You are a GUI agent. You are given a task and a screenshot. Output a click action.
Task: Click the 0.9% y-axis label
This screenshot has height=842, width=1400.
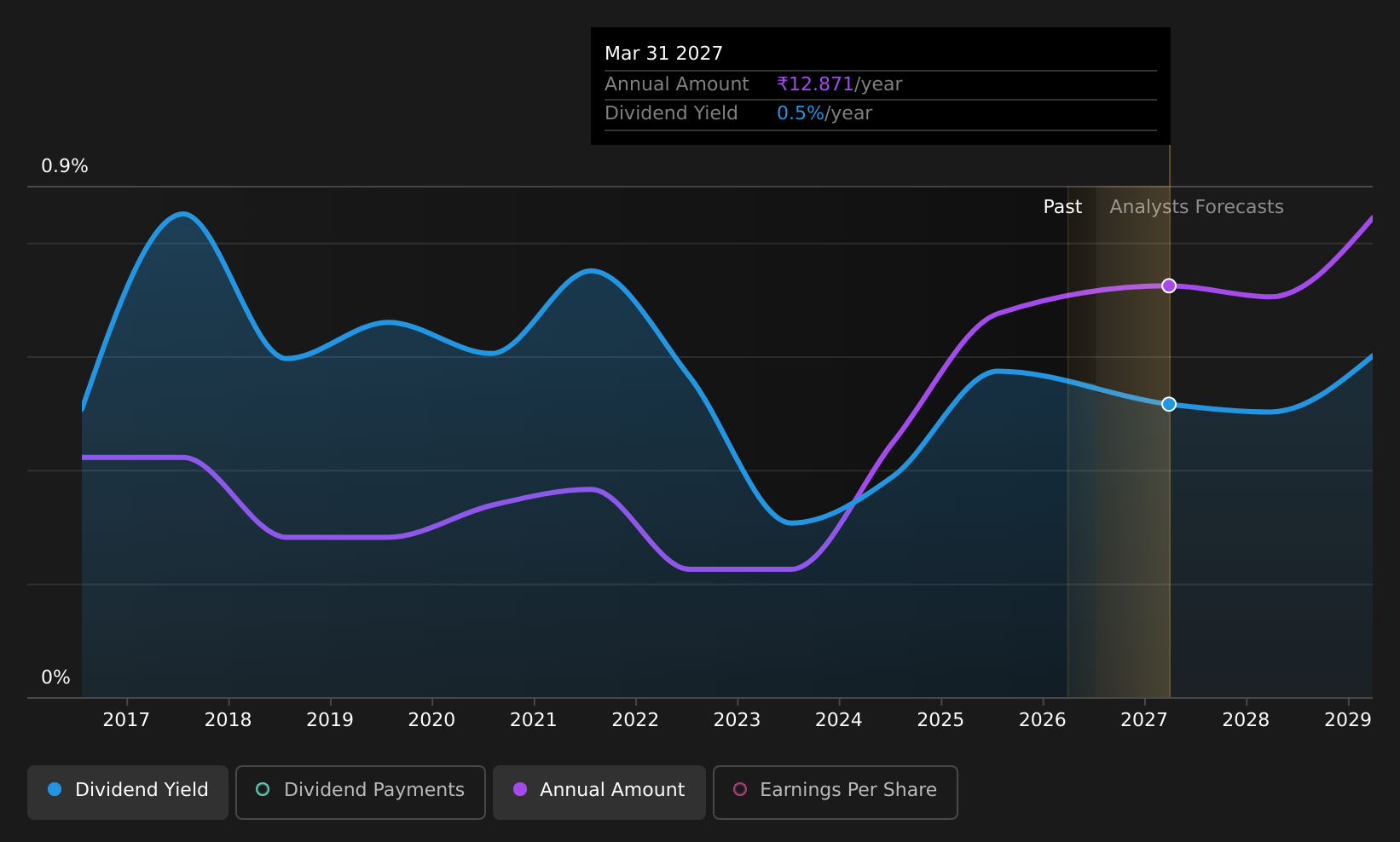point(65,166)
